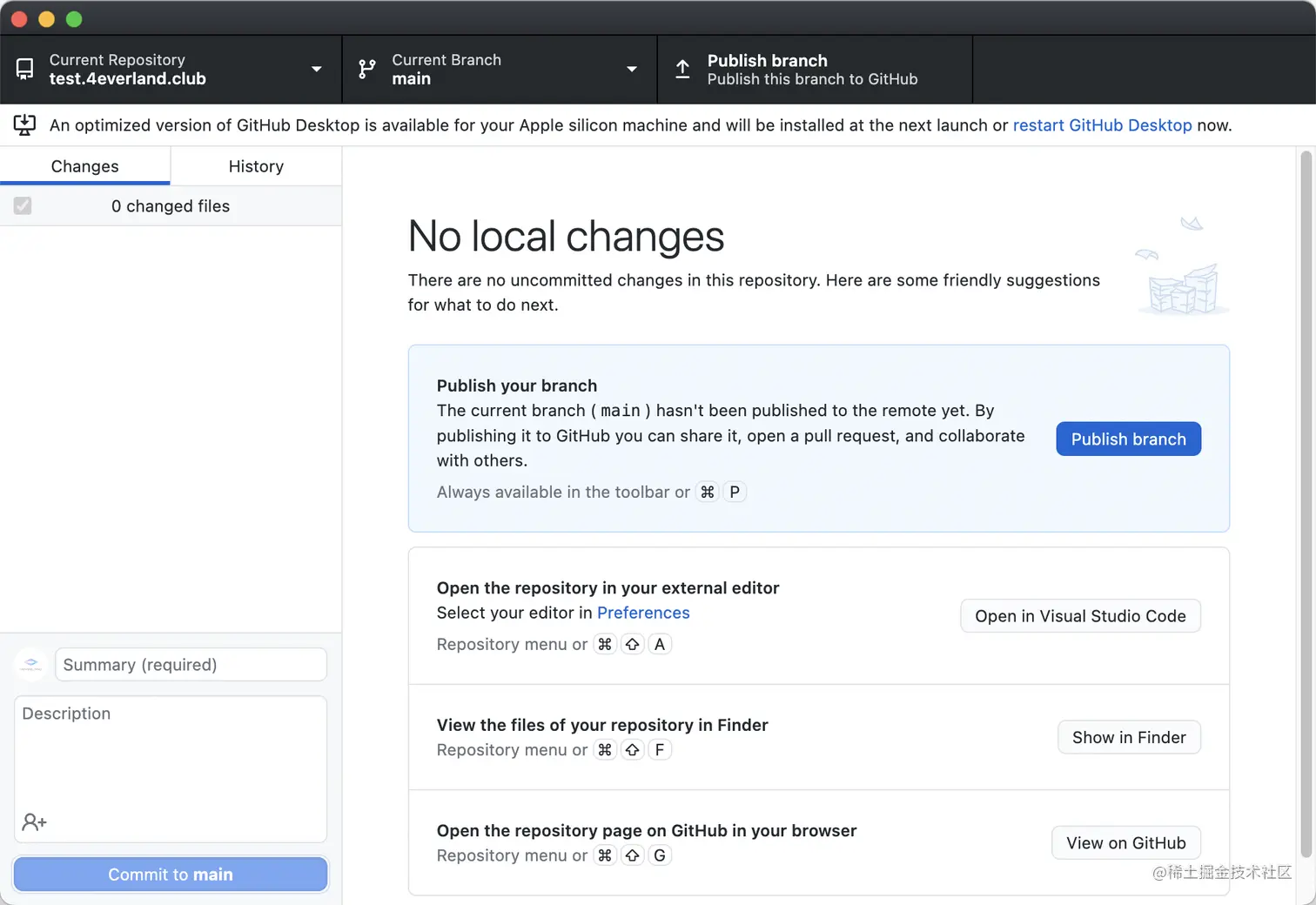Screen dimensions: 1316x905
Task: Click the publish upload arrow icon
Action: (683, 70)
